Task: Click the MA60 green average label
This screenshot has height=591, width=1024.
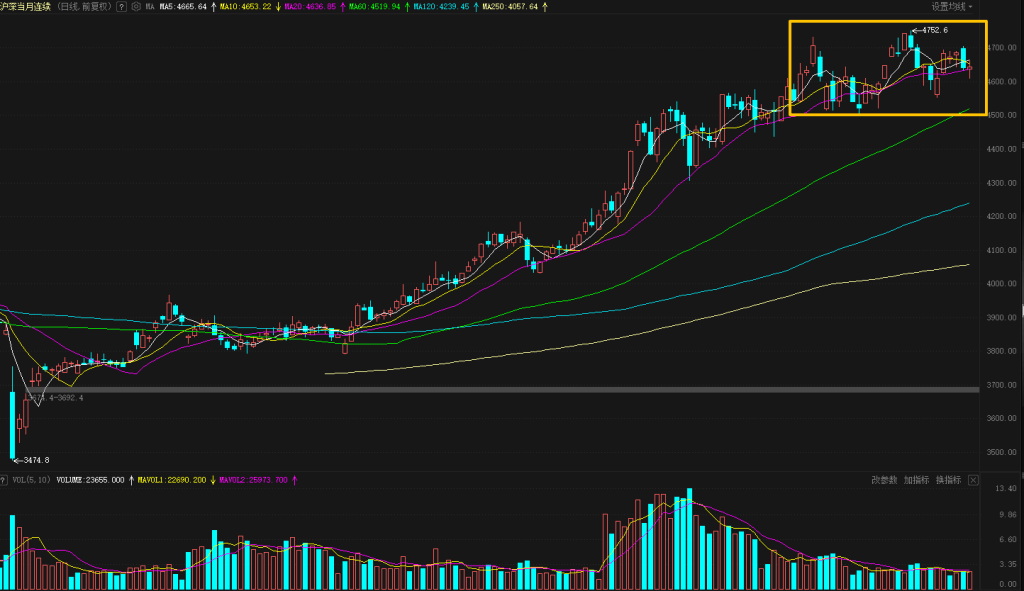Action: click(374, 6)
